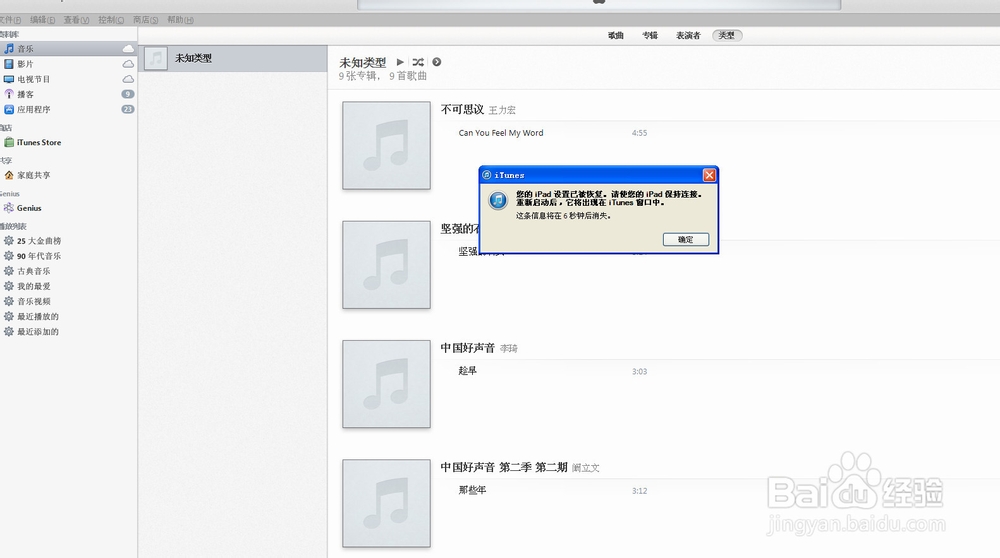Shuffle the 未知类型 genre songs
This screenshot has width=1000, height=558.
tap(418, 62)
